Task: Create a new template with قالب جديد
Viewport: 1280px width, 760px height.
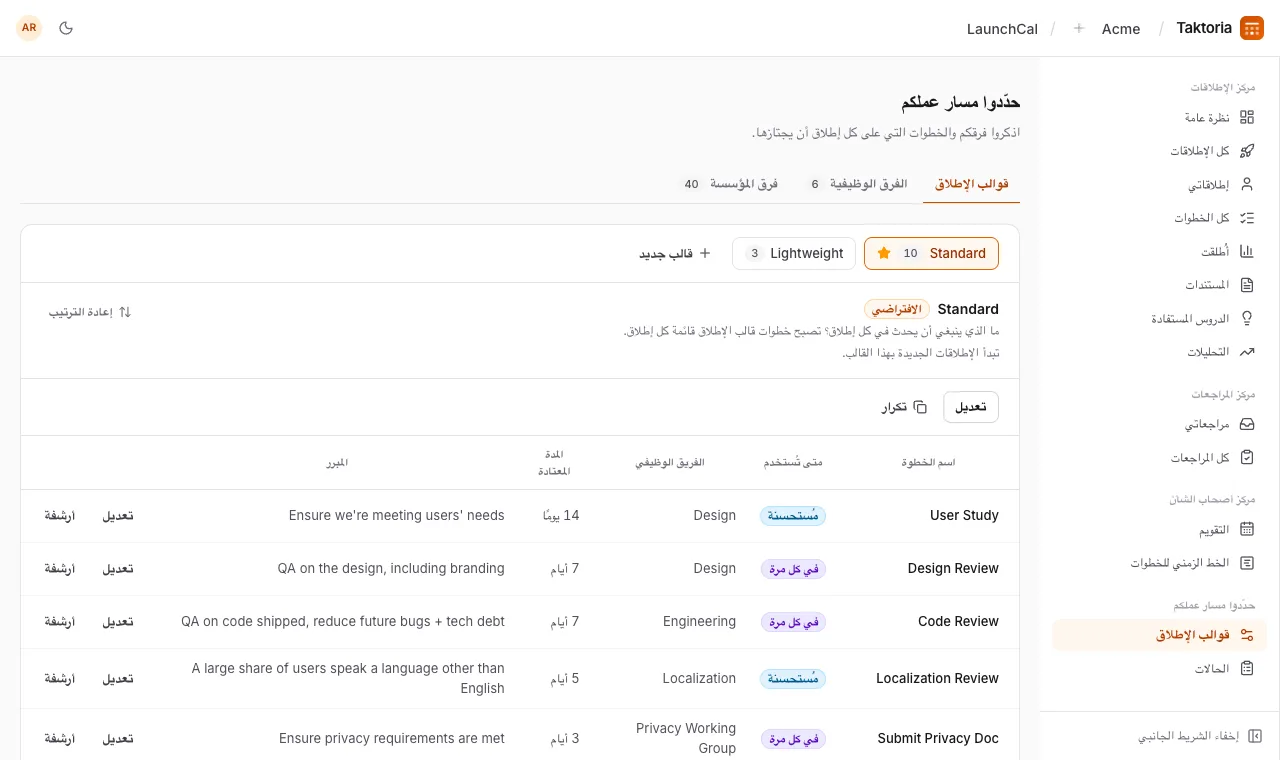Action: click(675, 254)
